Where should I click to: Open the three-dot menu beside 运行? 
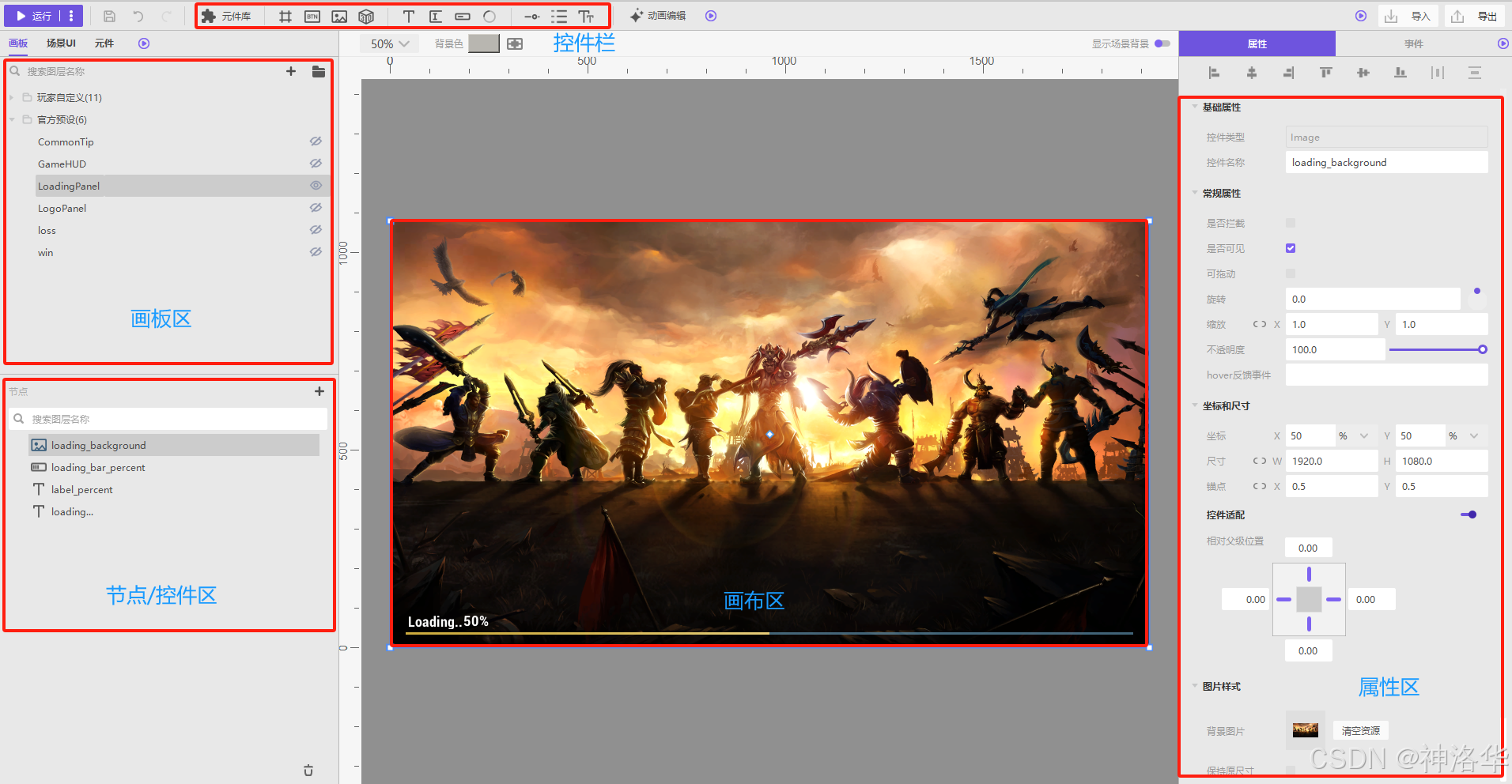coord(71,16)
